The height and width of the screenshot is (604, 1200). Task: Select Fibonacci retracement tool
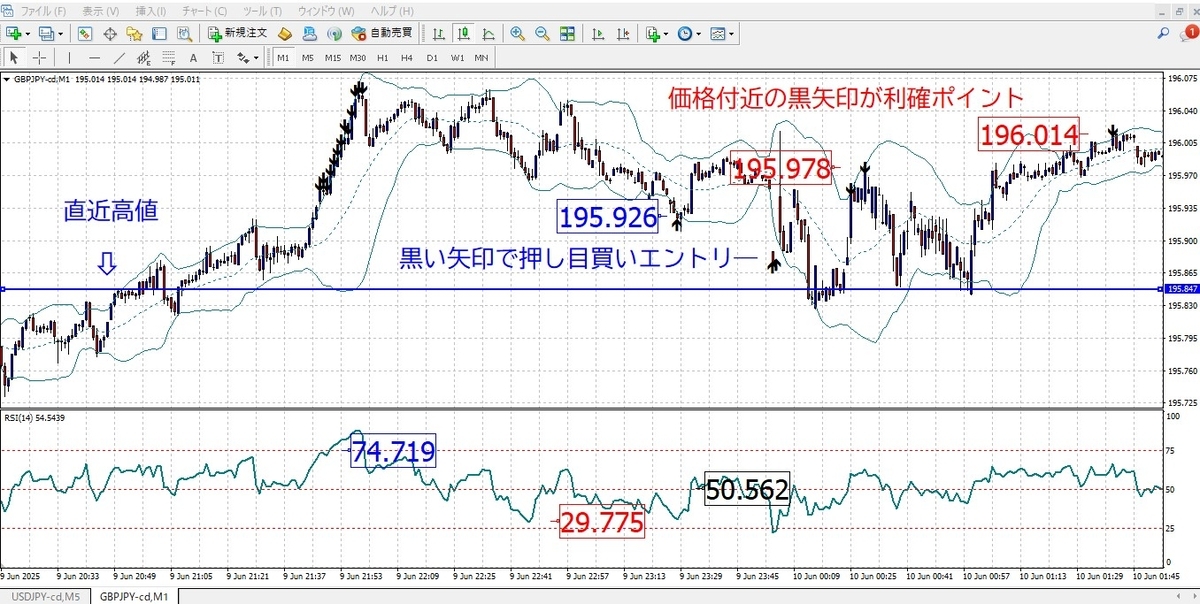169,57
